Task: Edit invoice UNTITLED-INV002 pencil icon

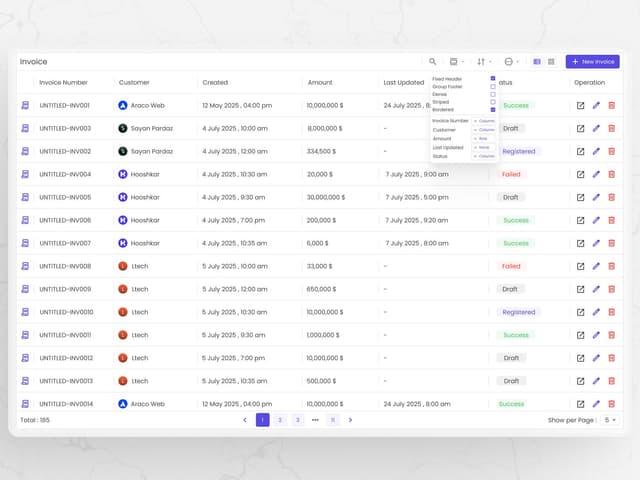Action: (596, 151)
